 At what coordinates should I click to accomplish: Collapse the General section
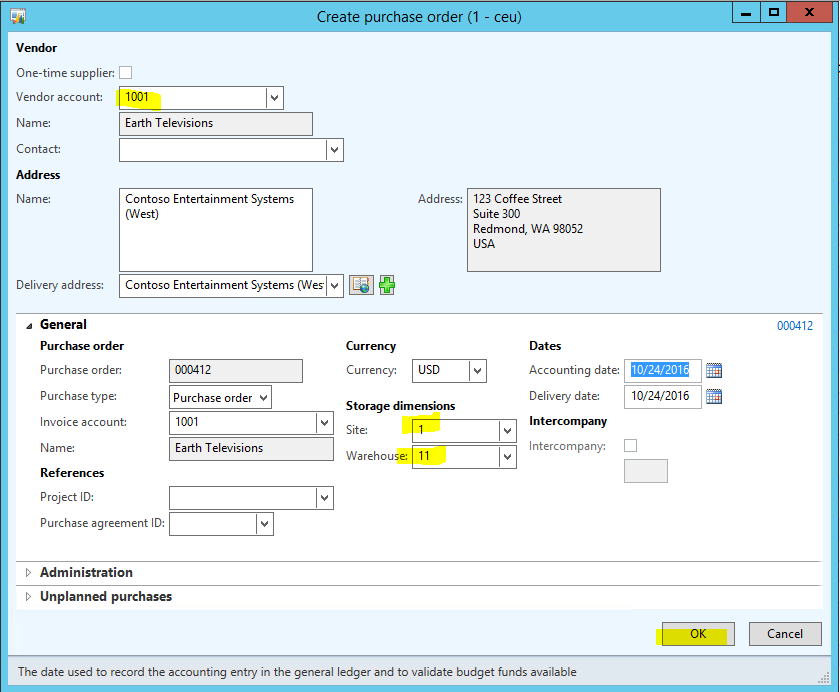[28, 325]
